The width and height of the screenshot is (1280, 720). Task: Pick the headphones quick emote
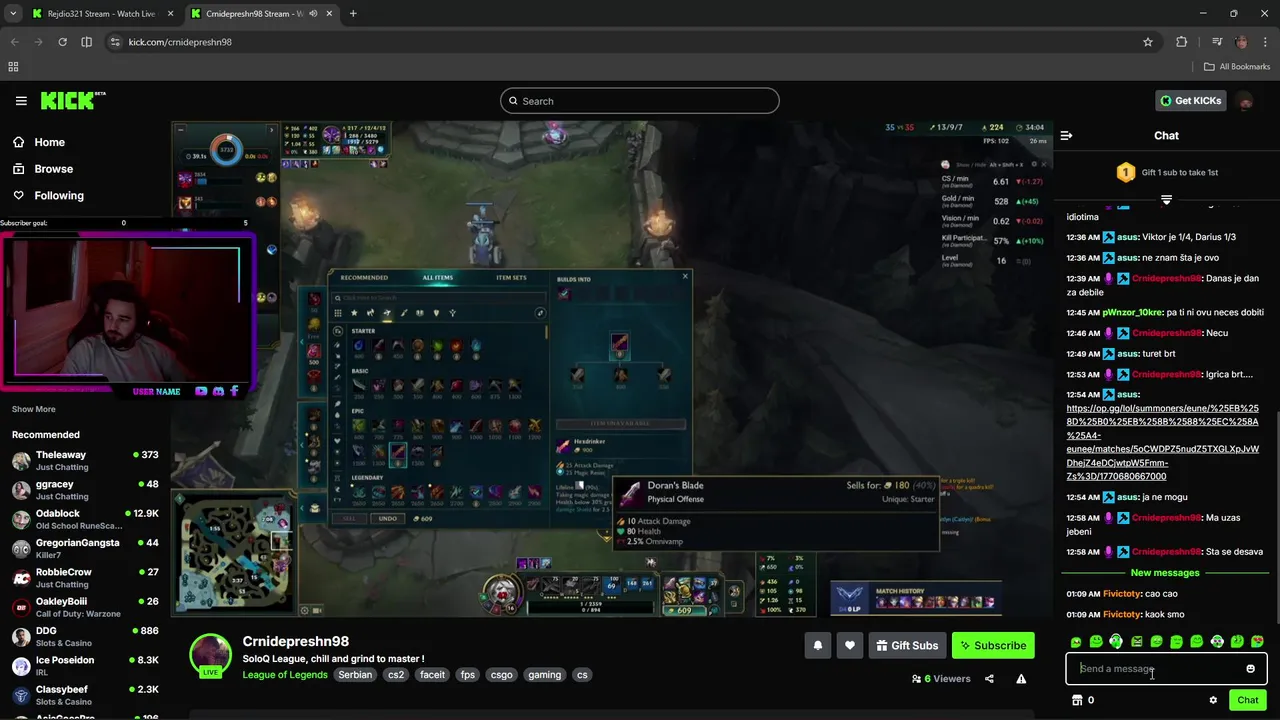(1116, 642)
